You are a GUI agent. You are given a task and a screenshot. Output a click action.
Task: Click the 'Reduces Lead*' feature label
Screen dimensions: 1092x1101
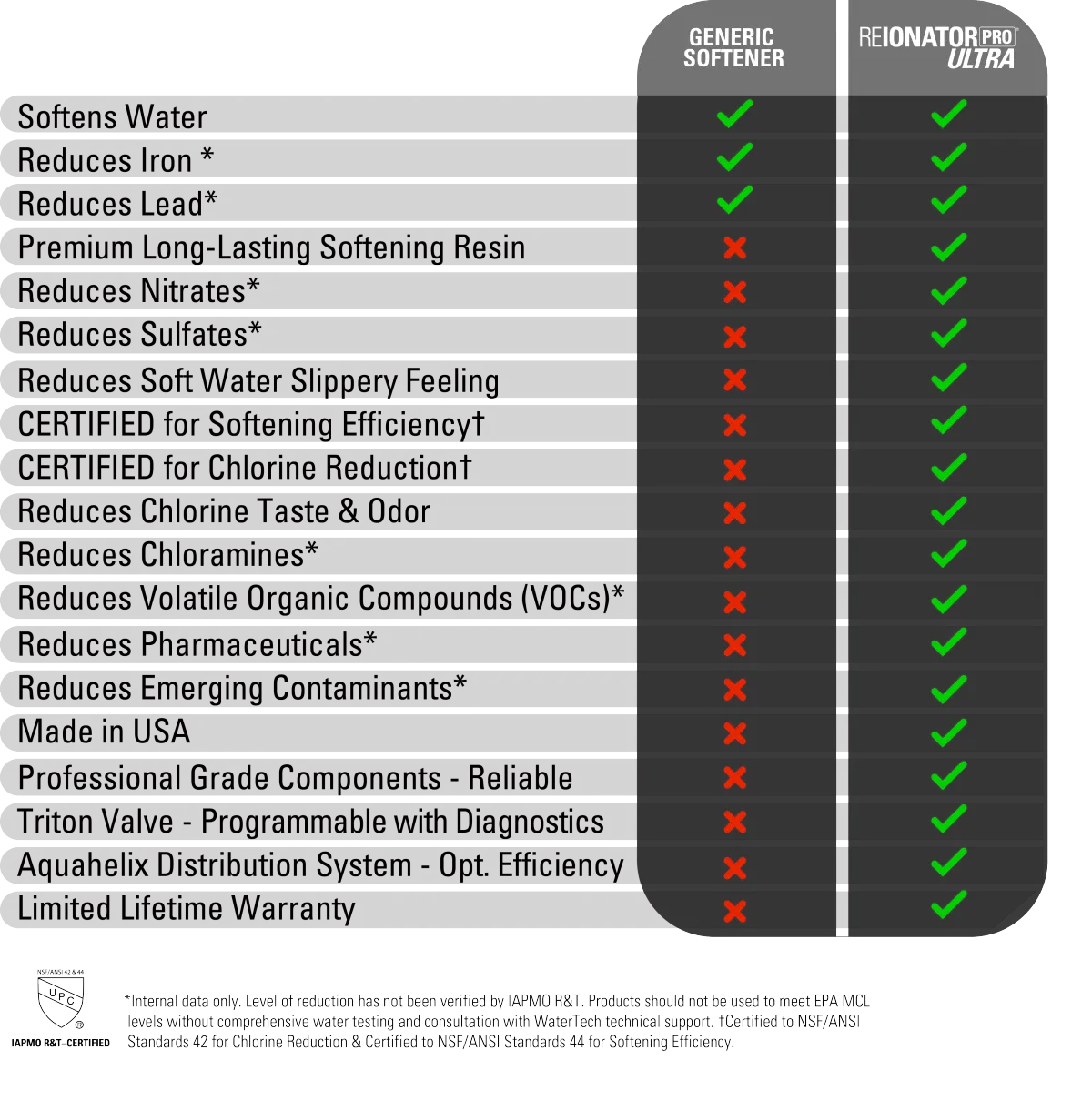tap(117, 205)
